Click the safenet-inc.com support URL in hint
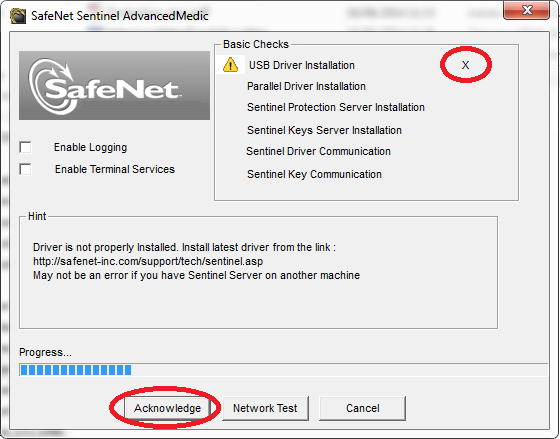Image resolution: width=560 pixels, height=439 pixels. 148,261
